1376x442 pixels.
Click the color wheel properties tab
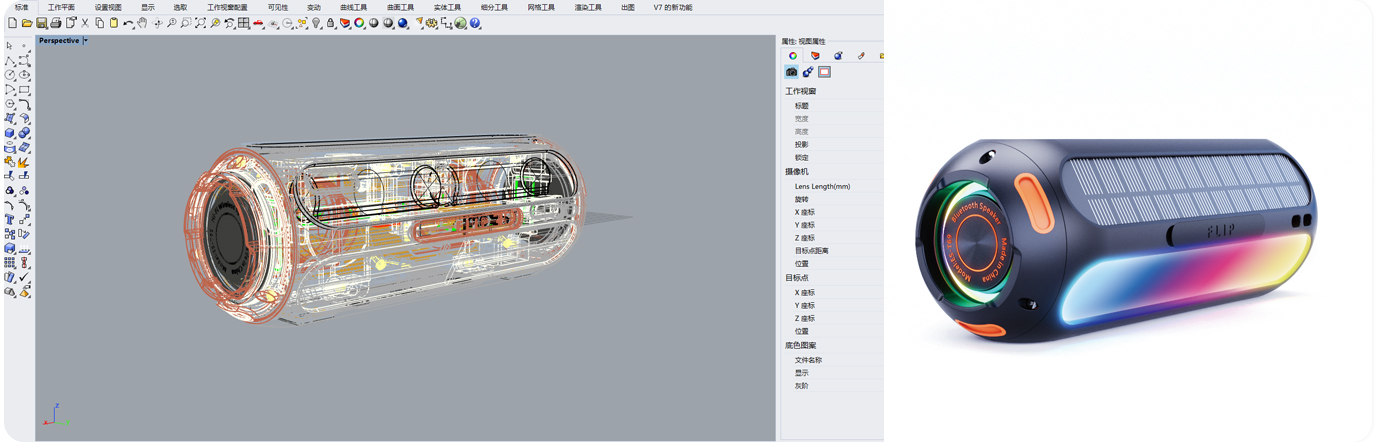tap(793, 56)
